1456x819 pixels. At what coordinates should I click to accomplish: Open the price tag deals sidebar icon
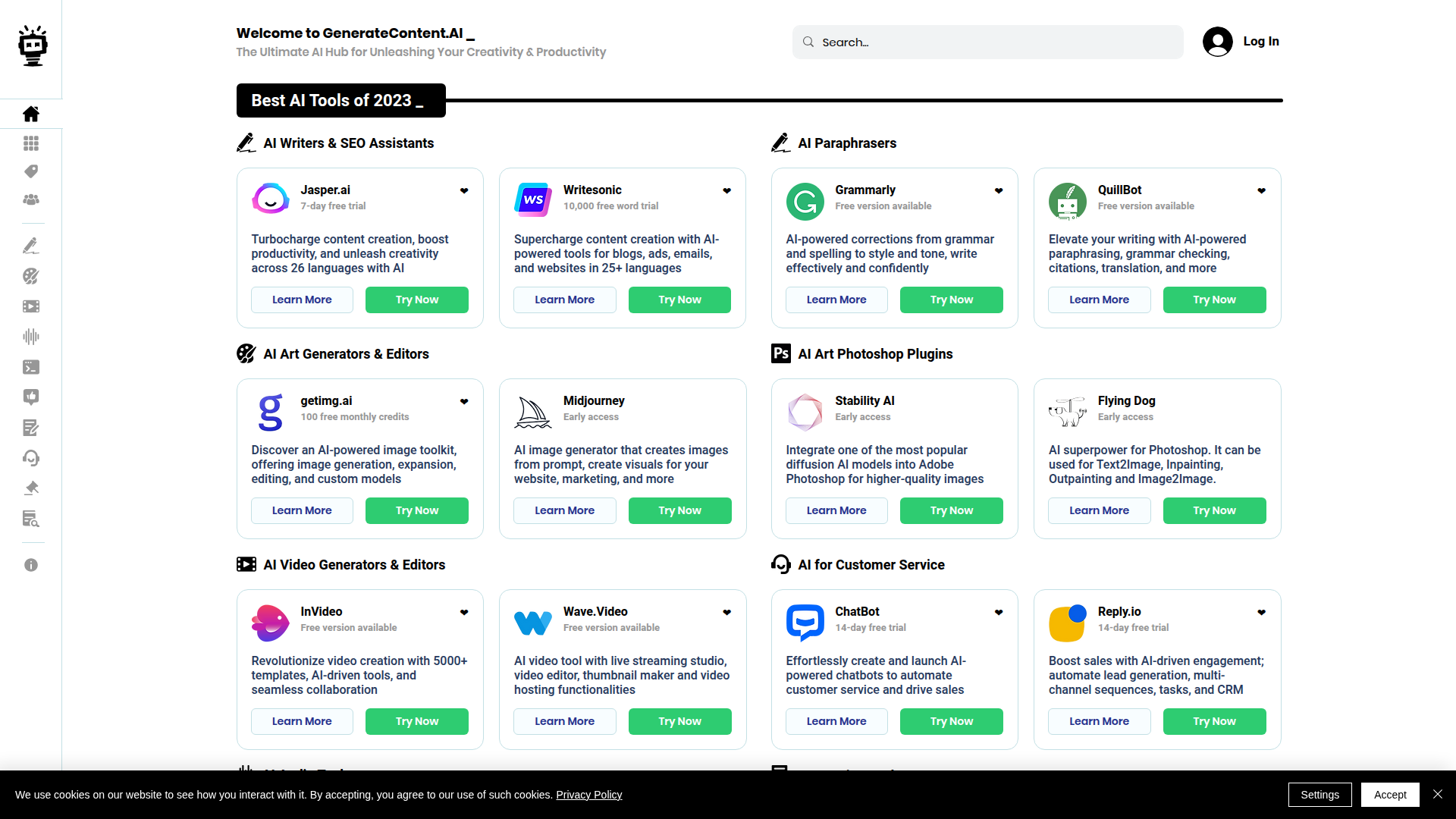[31, 171]
